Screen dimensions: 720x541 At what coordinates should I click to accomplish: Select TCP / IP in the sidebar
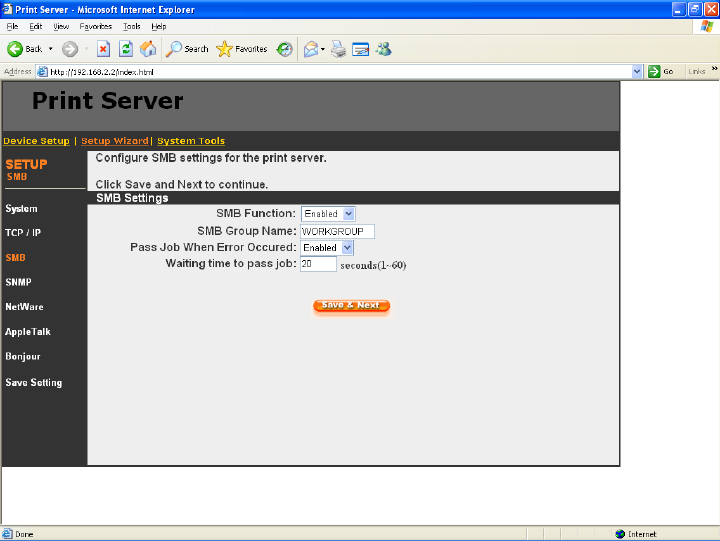coord(23,232)
